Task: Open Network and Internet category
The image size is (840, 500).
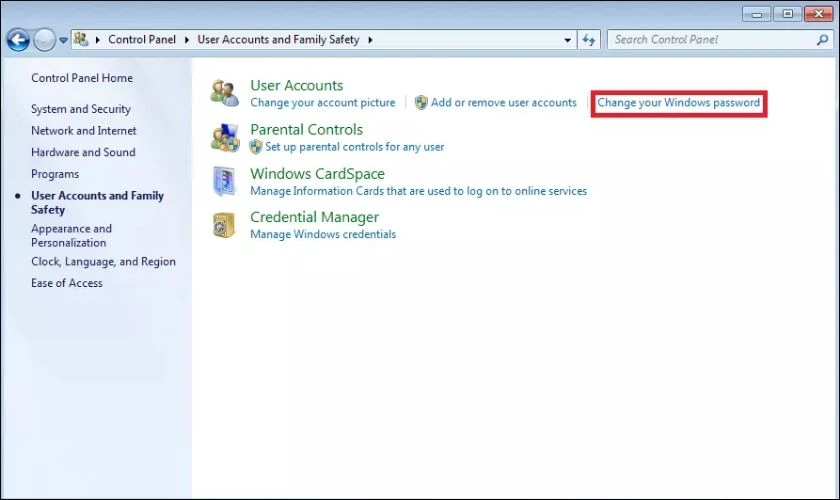Action: point(84,131)
